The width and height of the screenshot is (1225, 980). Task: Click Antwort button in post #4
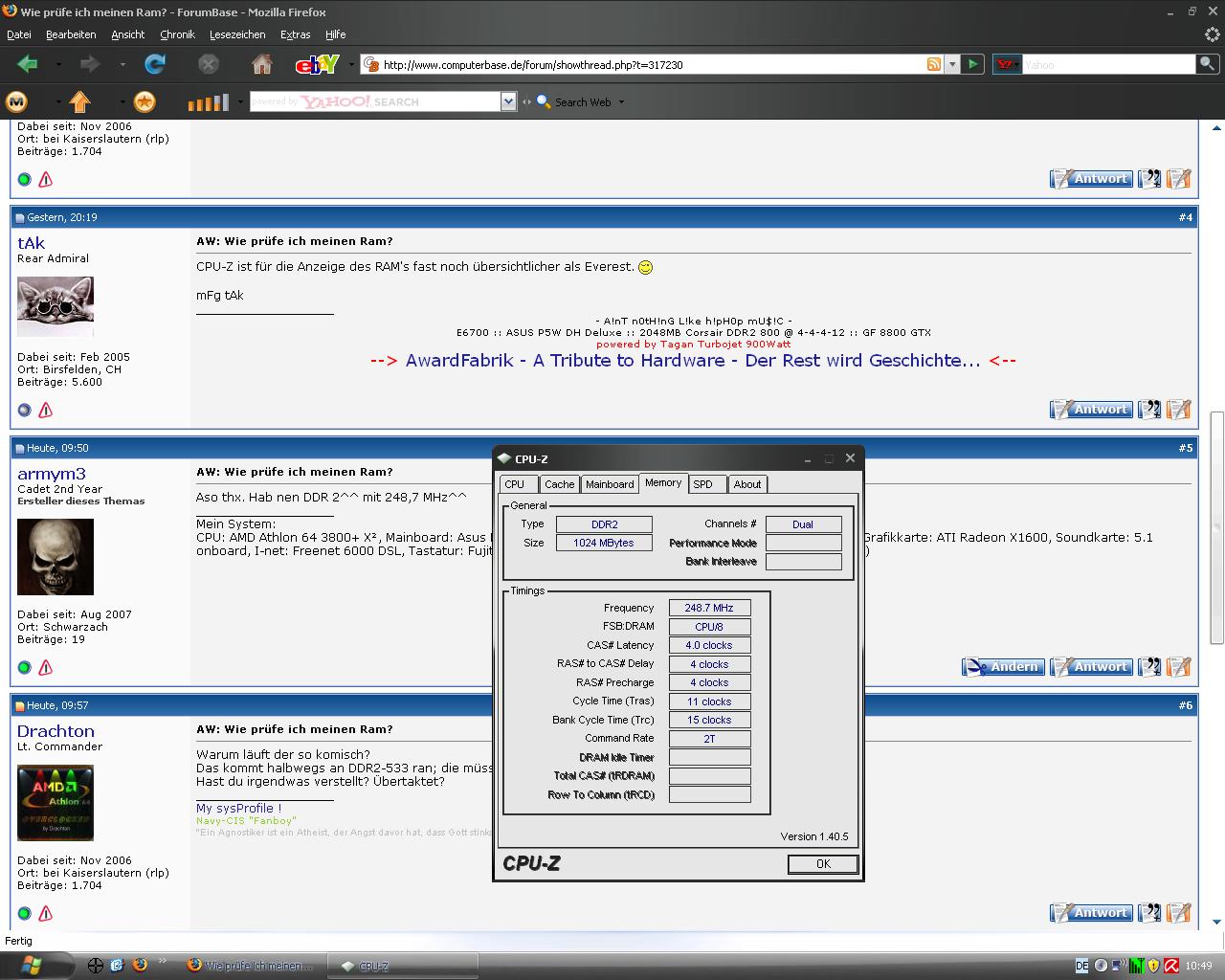(1091, 410)
